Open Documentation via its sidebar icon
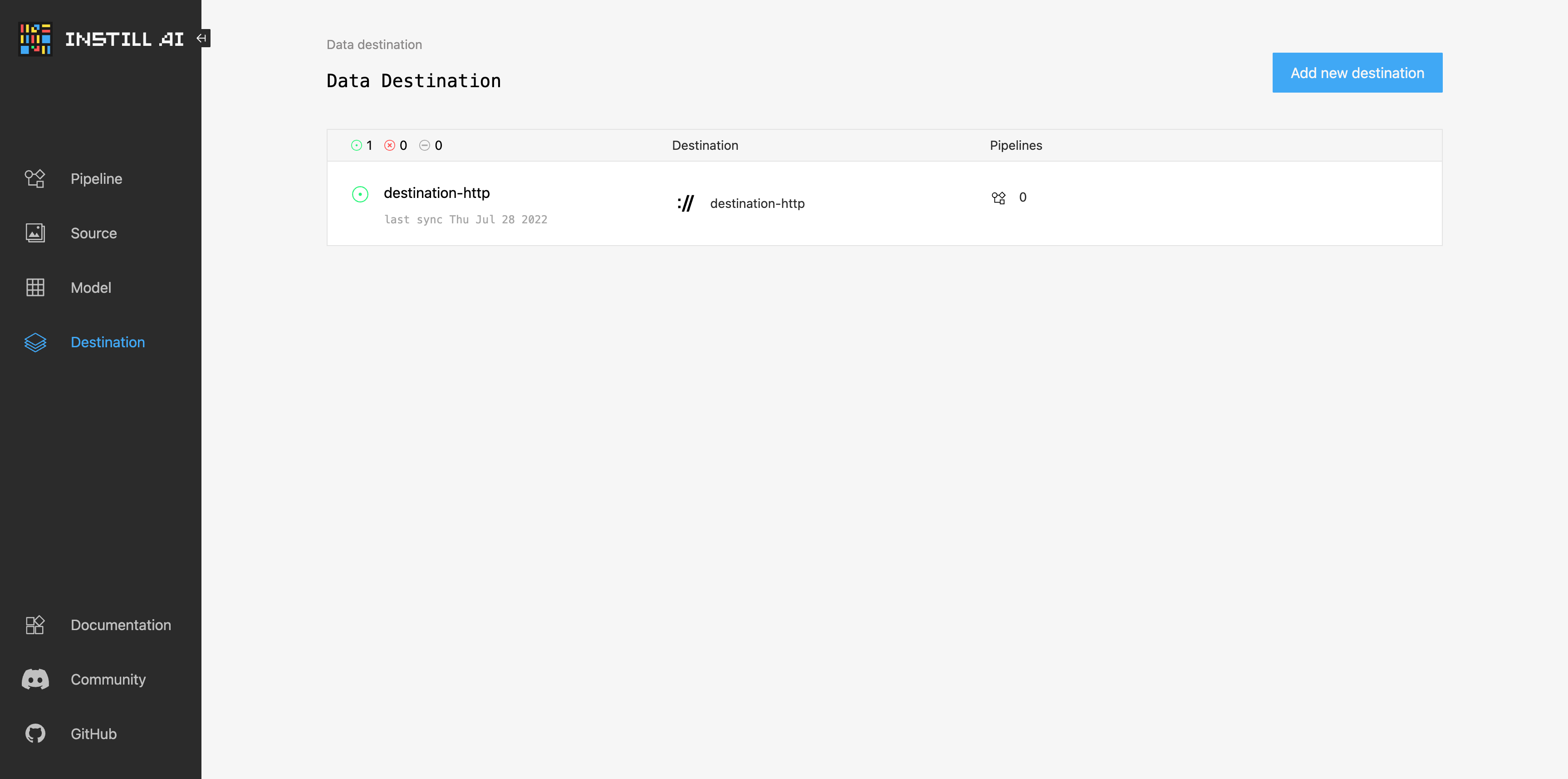This screenshot has height=779, width=1568. point(34,625)
